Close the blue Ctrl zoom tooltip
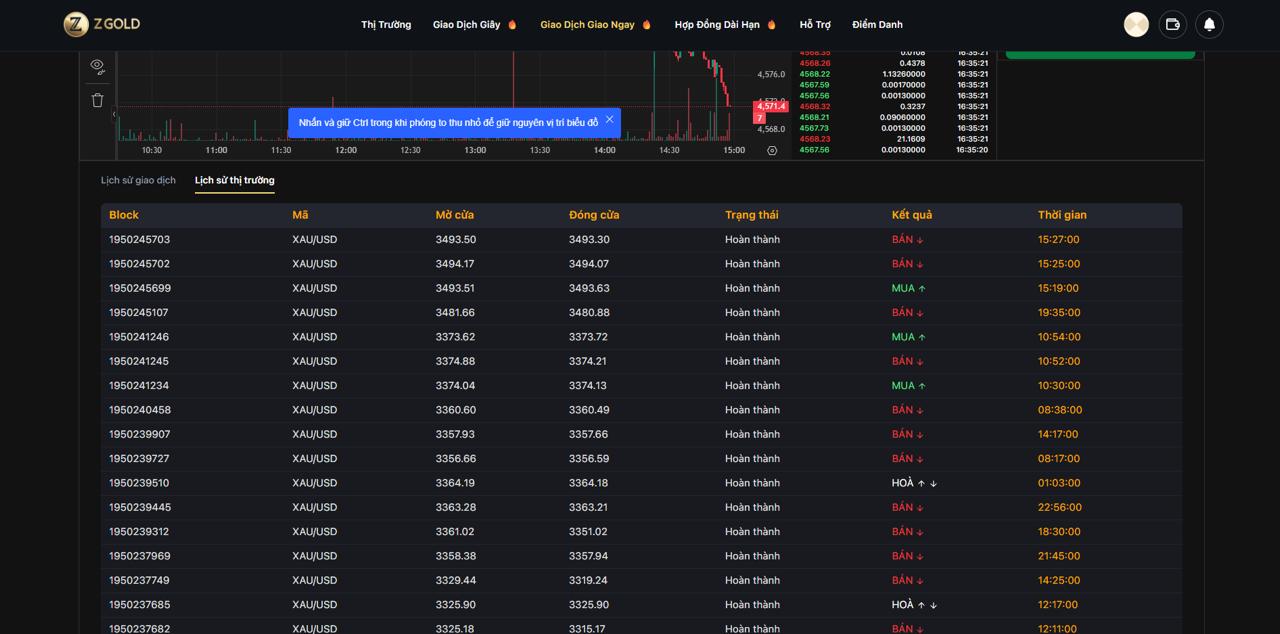This screenshot has height=634, width=1280. pyautogui.click(x=609, y=120)
